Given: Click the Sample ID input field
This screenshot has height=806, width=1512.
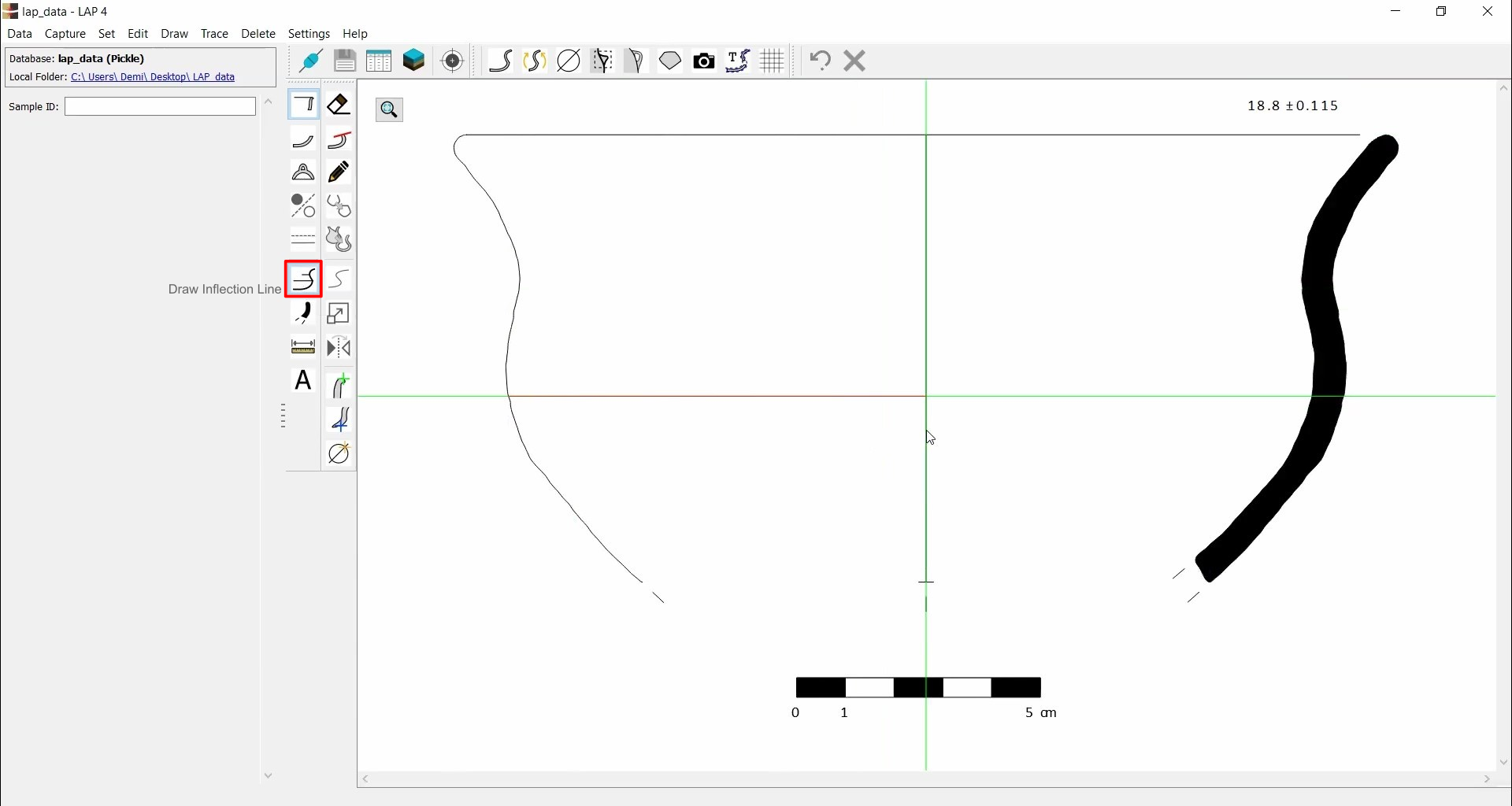Looking at the screenshot, I should tap(160, 106).
